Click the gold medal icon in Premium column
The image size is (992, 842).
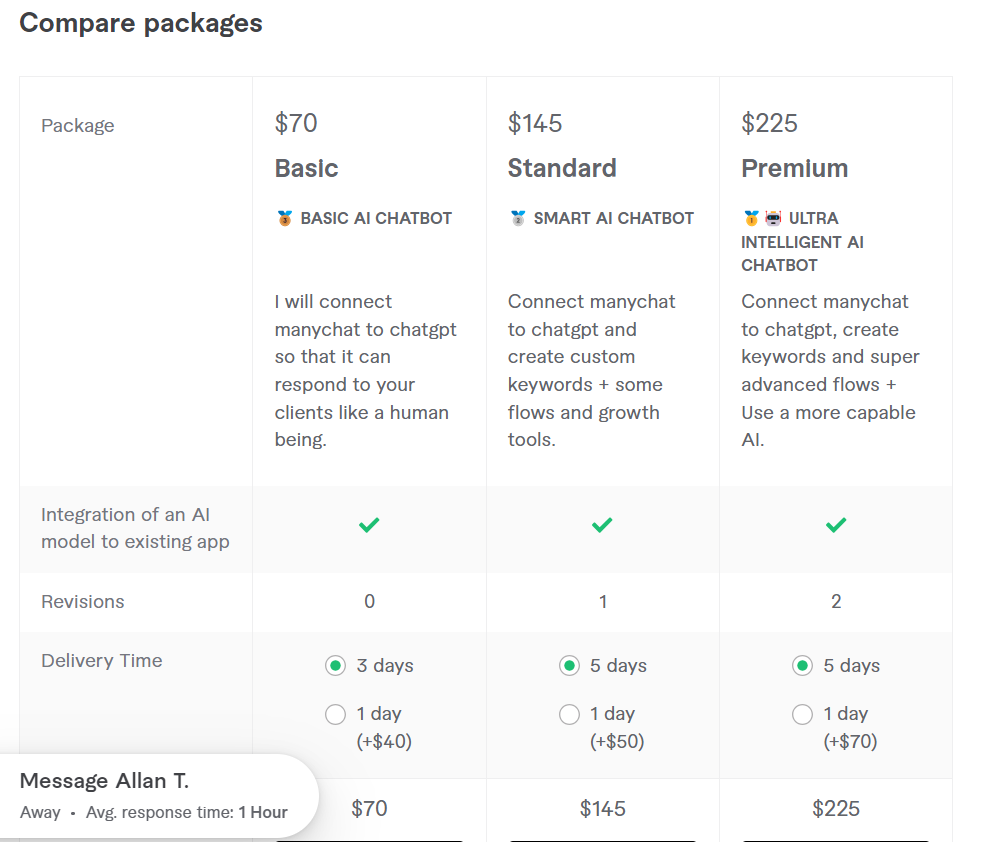coord(751,218)
